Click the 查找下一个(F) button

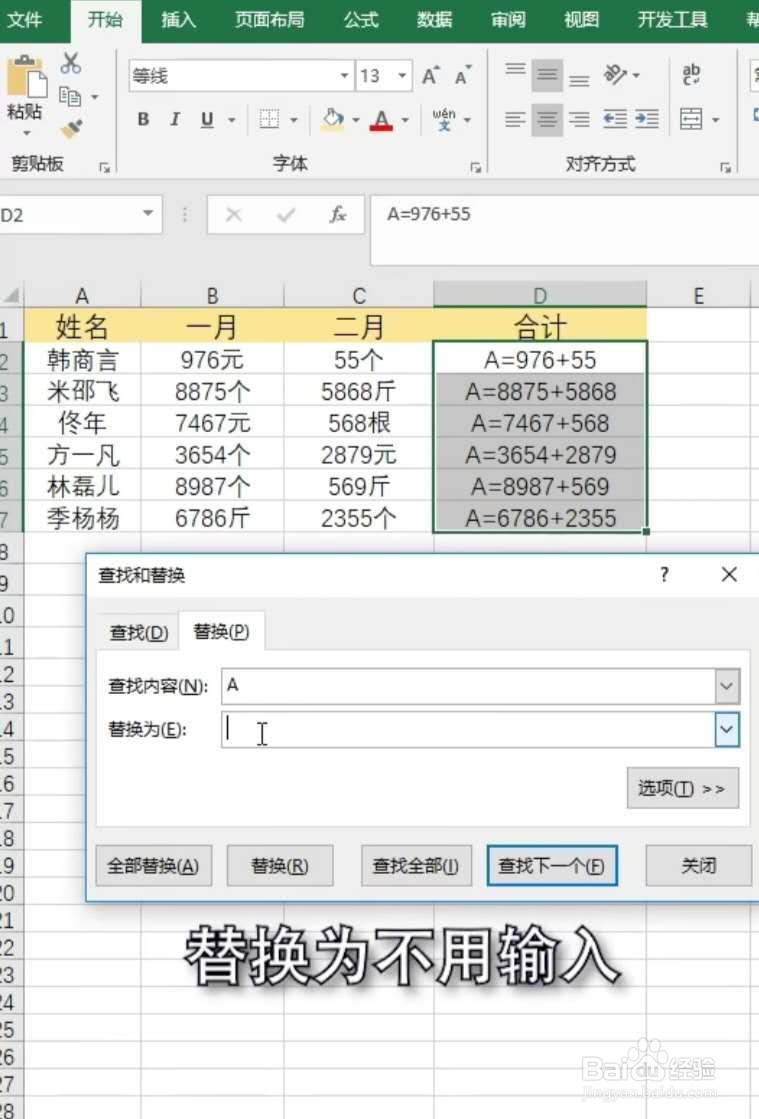coord(551,866)
